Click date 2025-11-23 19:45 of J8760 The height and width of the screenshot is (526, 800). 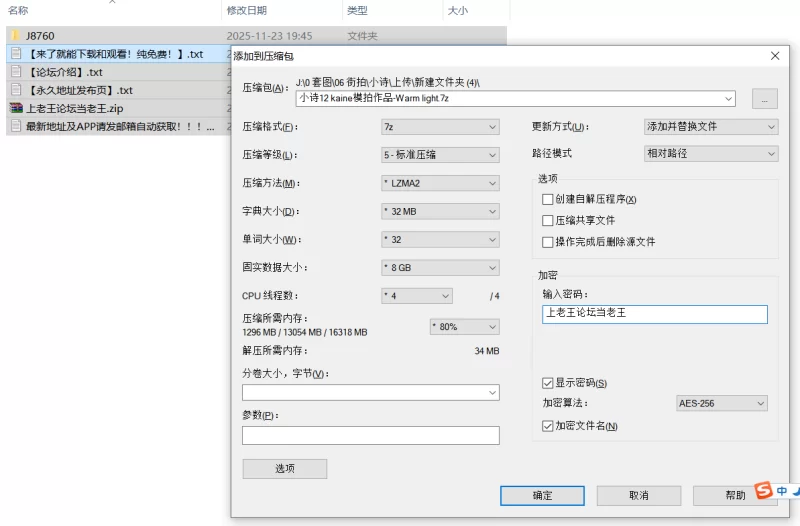(269, 36)
